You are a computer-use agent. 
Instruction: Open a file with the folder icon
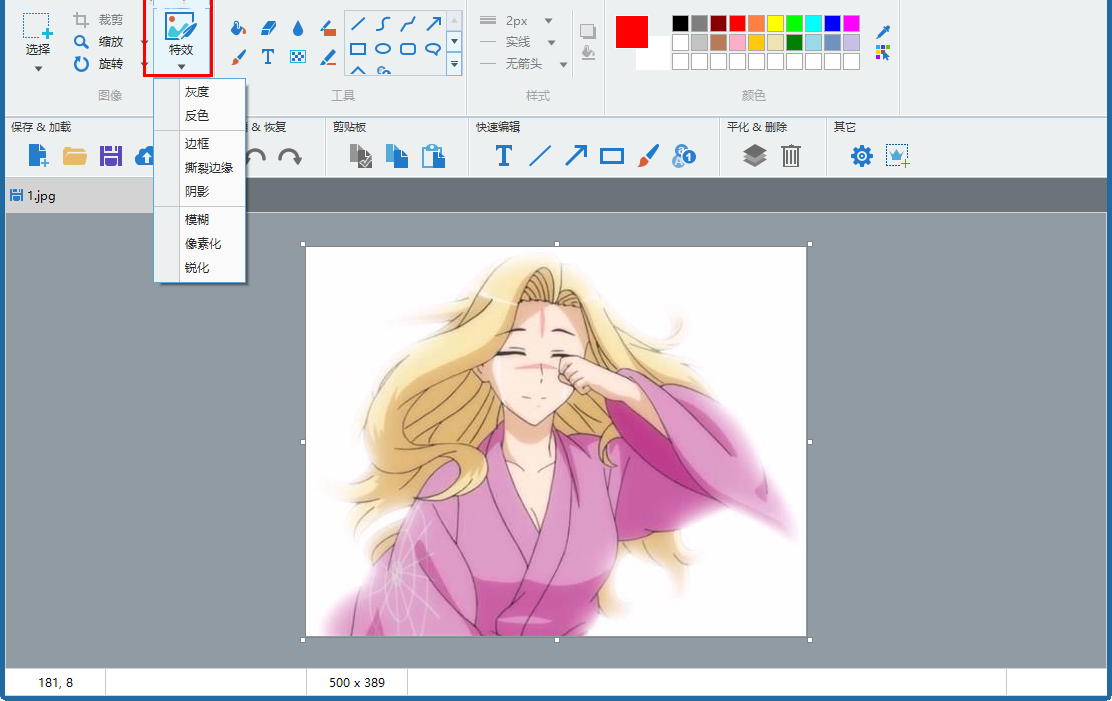[x=74, y=155]
